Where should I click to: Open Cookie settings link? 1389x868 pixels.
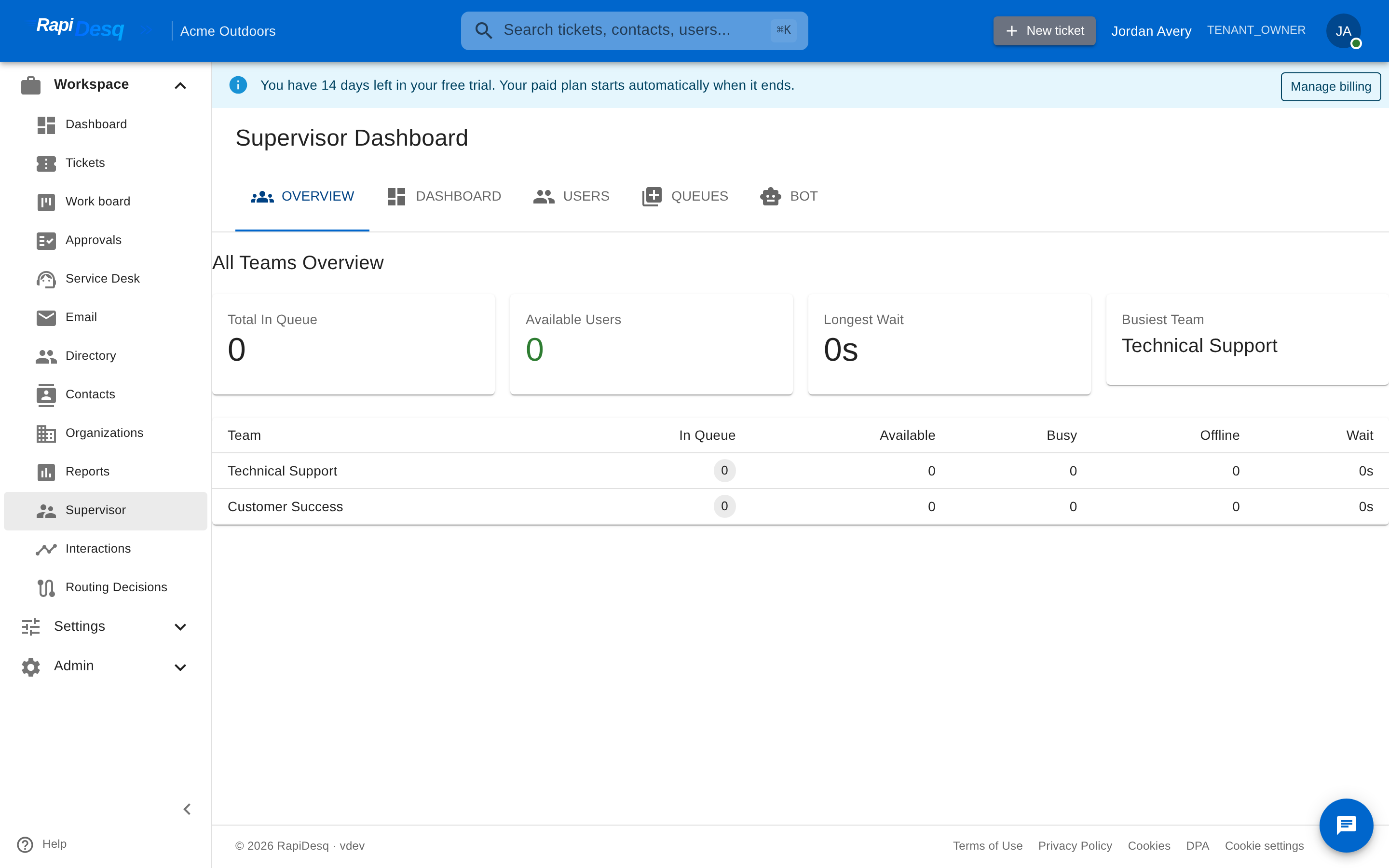1265,846
